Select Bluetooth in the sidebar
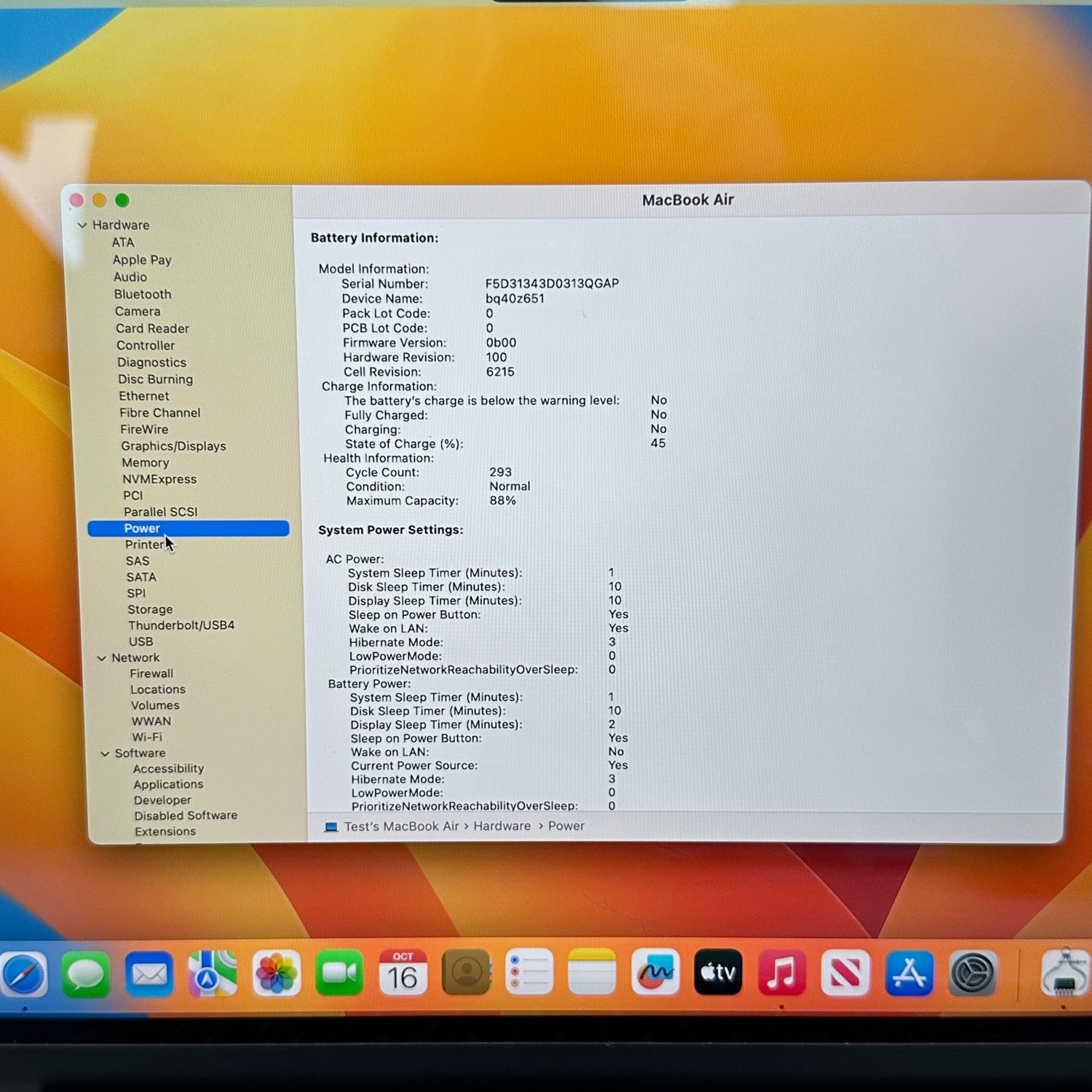 (143, 294)
